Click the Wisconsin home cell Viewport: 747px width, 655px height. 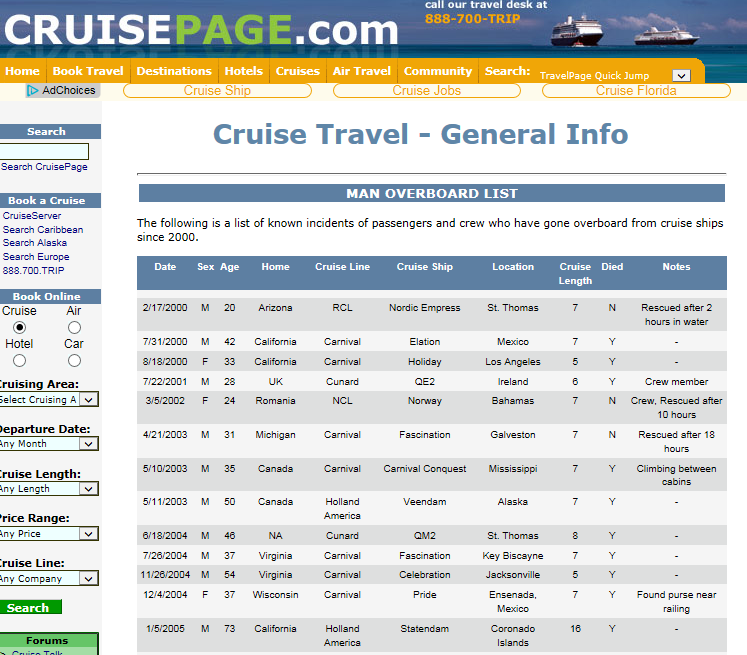point(275,595)
